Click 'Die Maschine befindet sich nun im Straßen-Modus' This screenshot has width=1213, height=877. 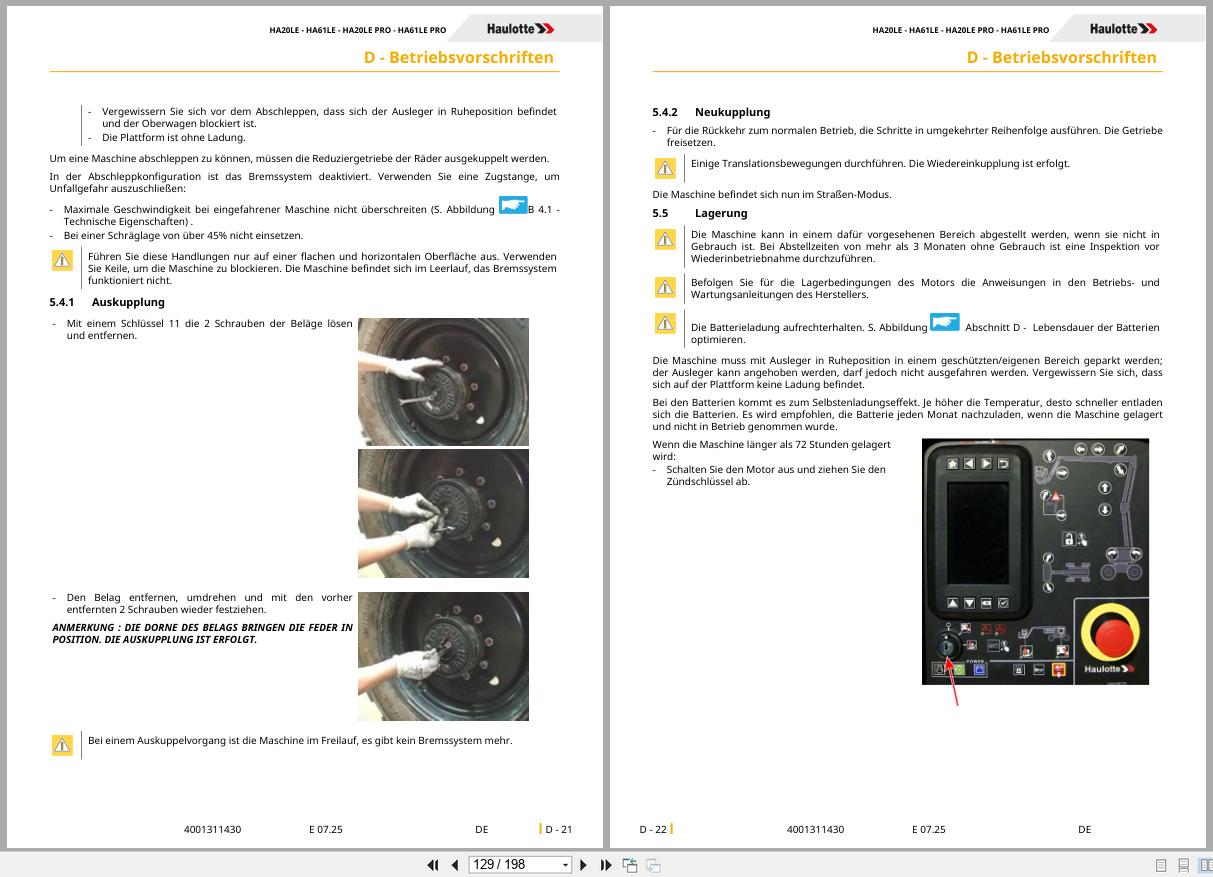[x=771, y=194]
